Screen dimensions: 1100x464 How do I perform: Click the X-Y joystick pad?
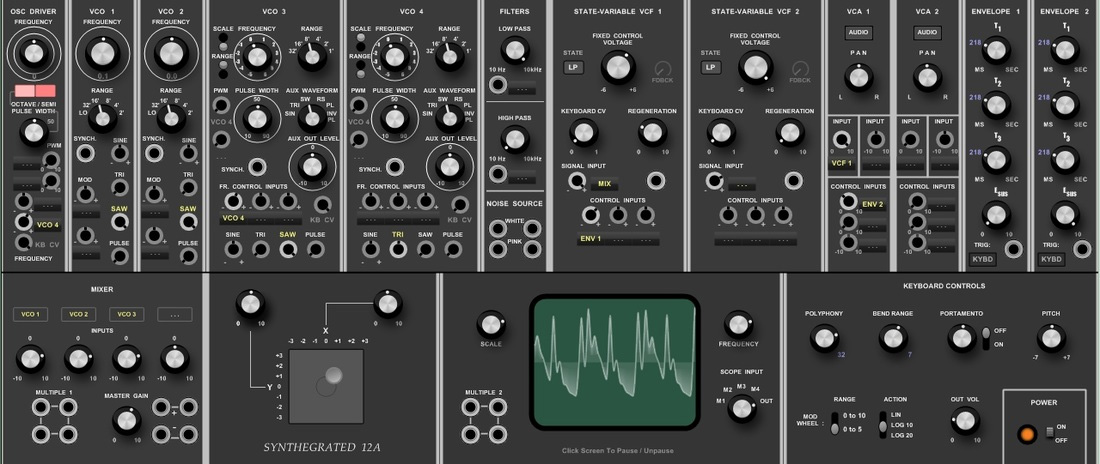click(326, 386)
